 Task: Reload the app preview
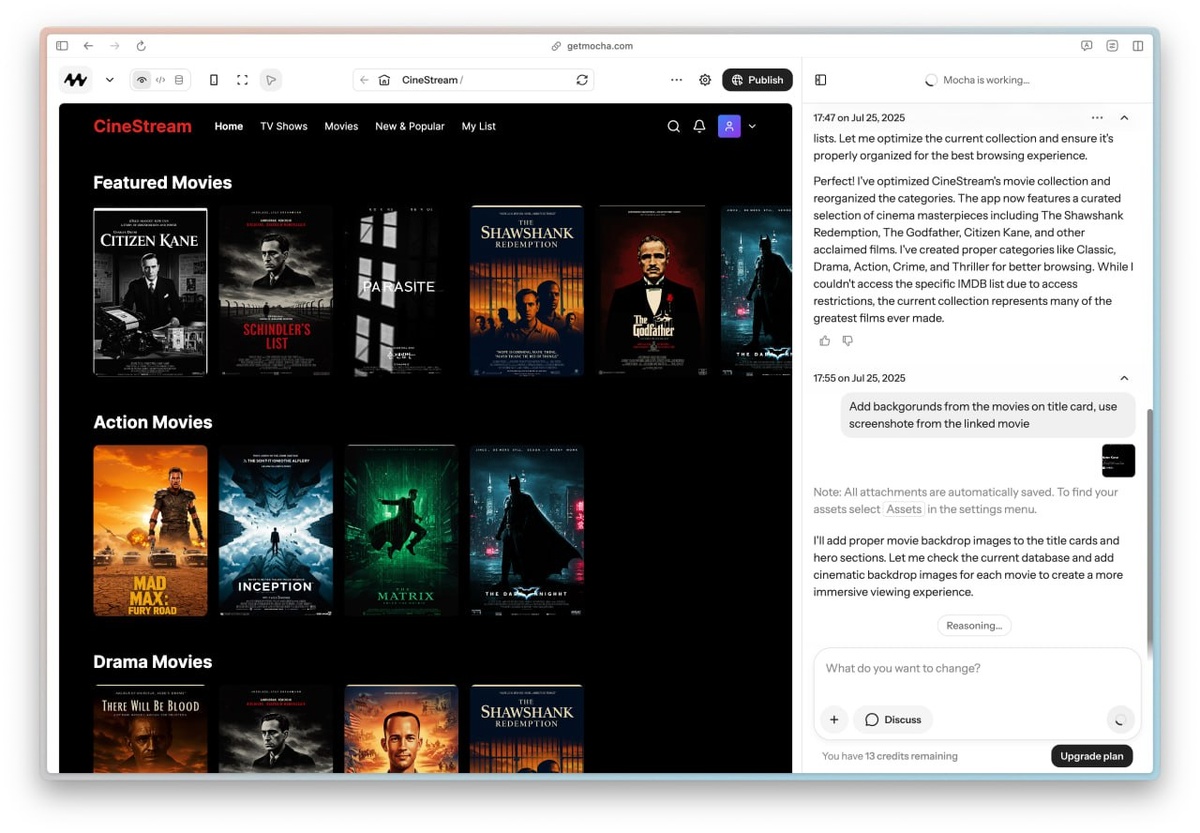tap(582, 80)
